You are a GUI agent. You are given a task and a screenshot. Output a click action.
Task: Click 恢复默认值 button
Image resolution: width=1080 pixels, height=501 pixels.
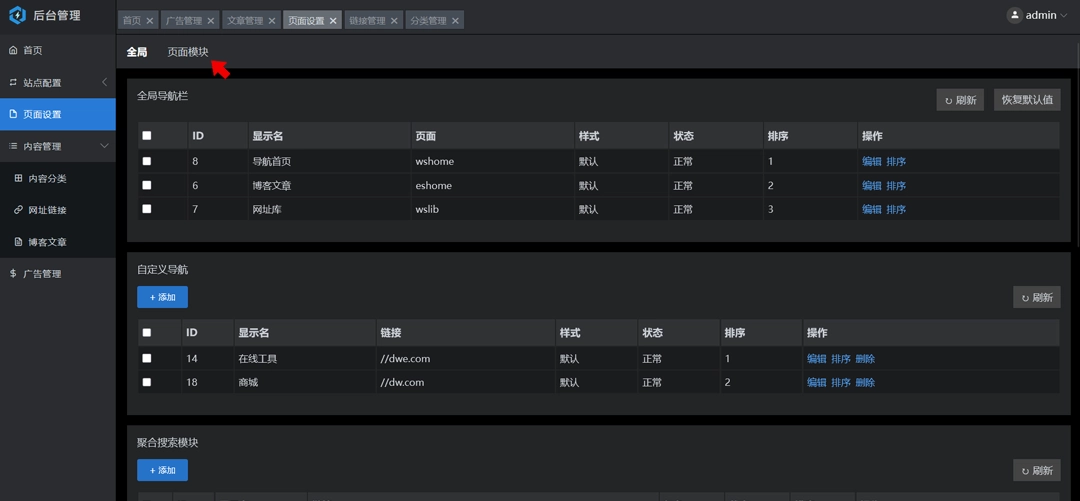tap(1027, 100)
